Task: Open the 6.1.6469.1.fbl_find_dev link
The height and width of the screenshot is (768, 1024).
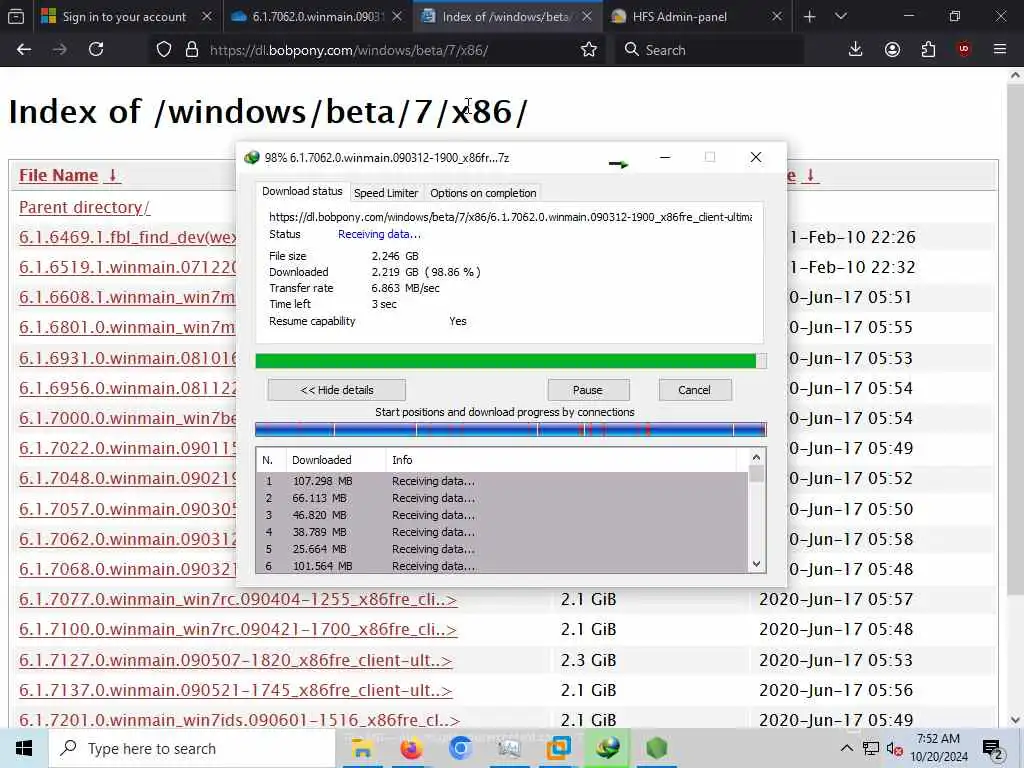Action: pos(127,237)
